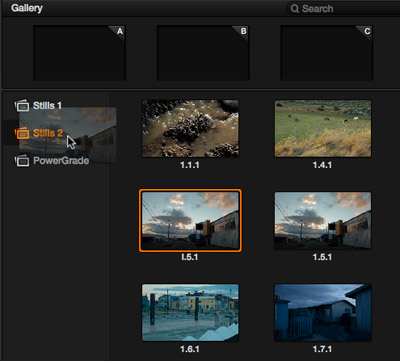The width and height of the screenshot is (400, 361).
Task: Click the 1.4.1 still label
Action: click(x=322, y=165)
